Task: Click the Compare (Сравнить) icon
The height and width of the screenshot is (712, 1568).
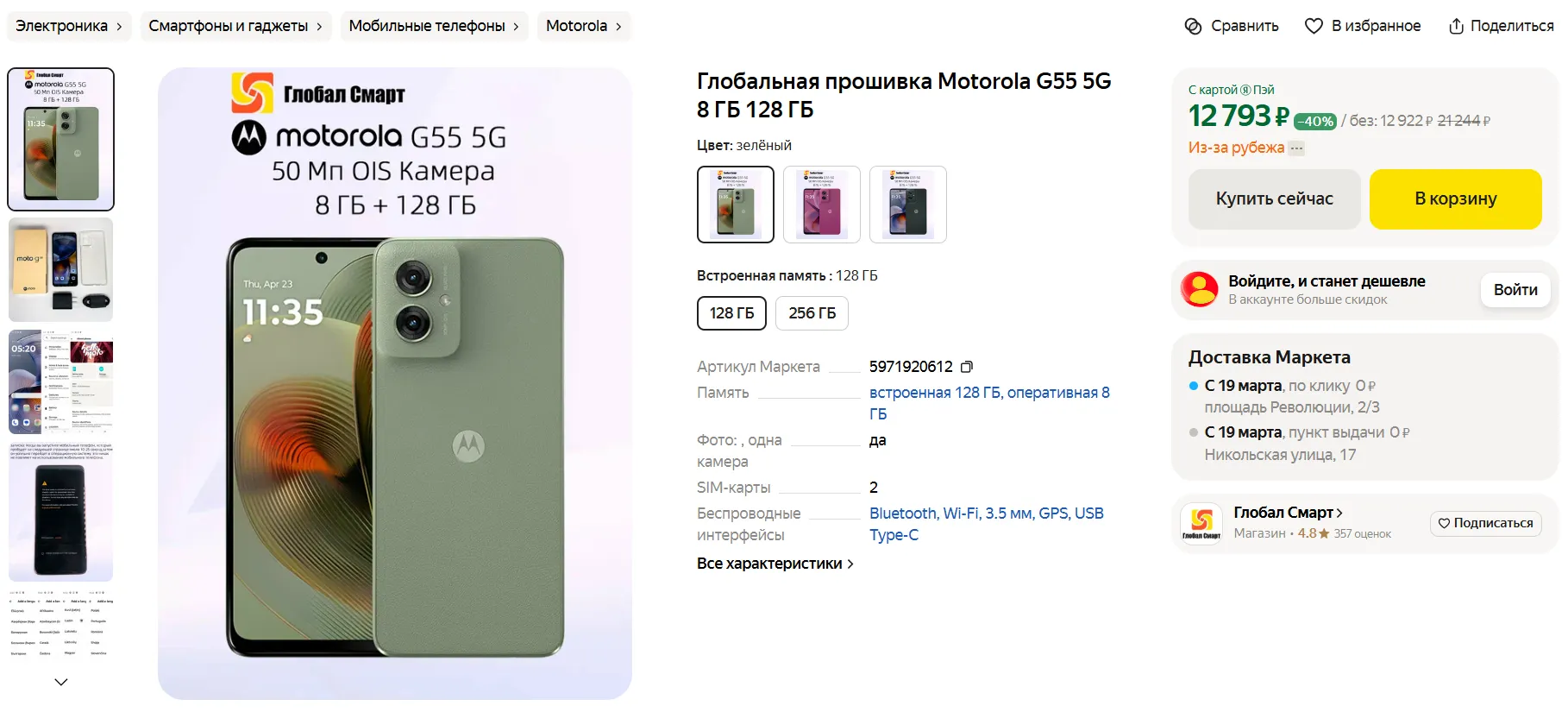Action: 1193,26
